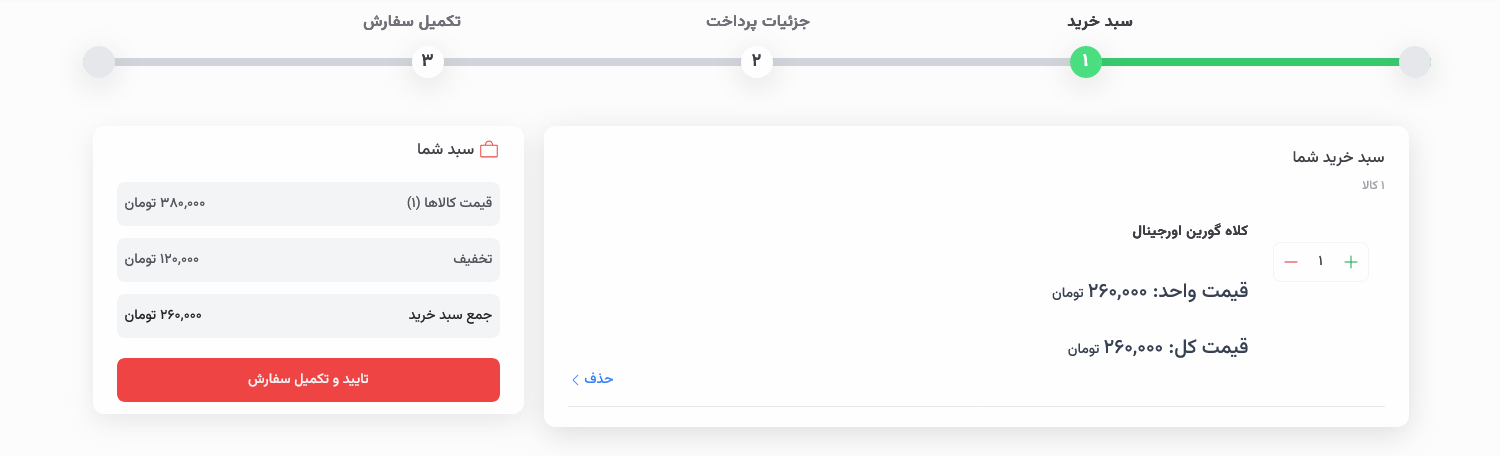Increase quantity with the green plus icon
Screen dimensions: 1500x456
tap(1351, 262)
